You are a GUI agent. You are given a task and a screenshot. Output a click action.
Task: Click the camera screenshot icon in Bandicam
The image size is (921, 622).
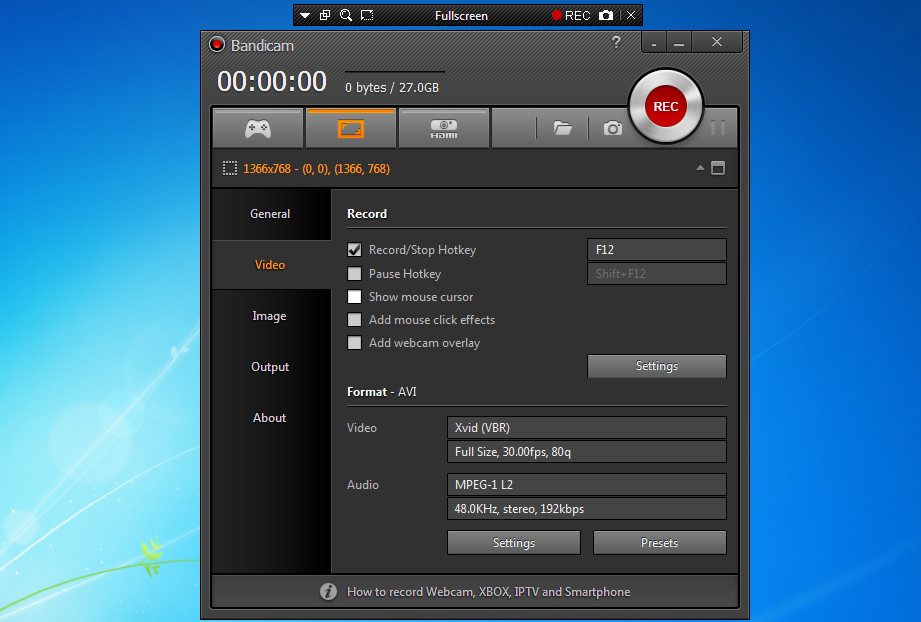[x=612, y=128]
